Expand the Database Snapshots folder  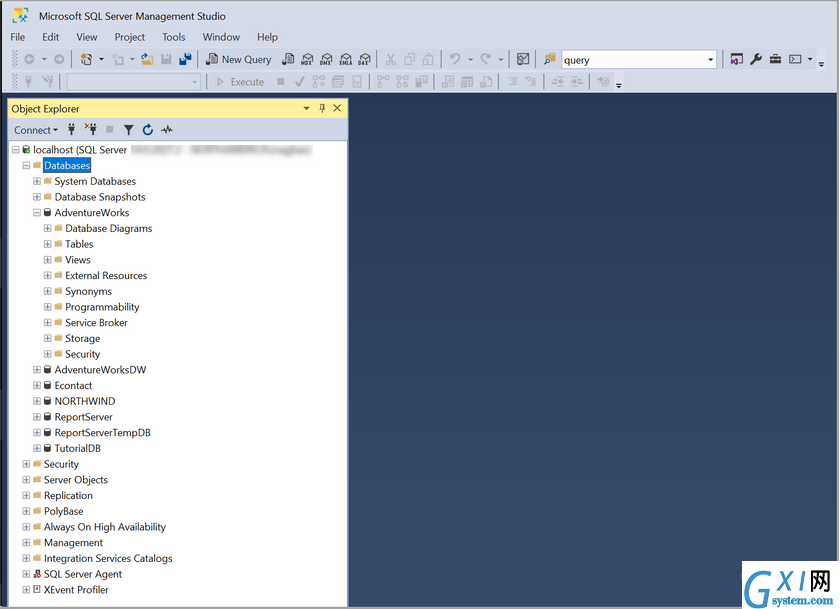tap(37, 197)
